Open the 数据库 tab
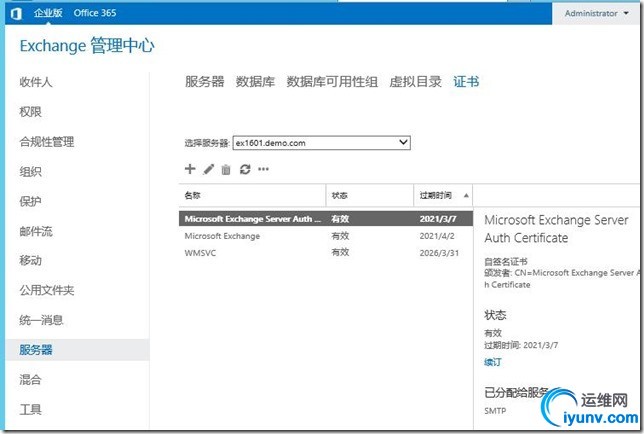The image size is (644, 434). point(255,82)
